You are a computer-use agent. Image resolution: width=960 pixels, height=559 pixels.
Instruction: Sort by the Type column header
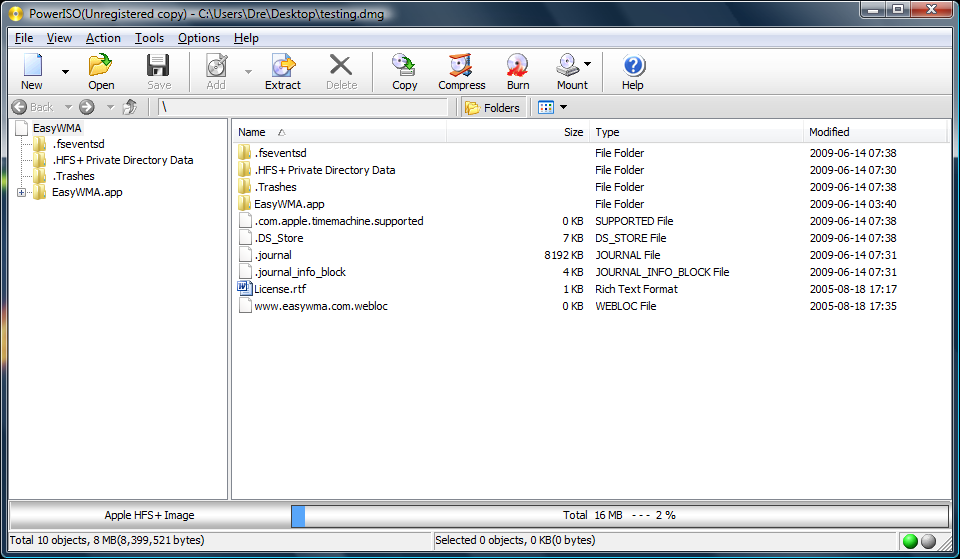[x=696, y=132]
